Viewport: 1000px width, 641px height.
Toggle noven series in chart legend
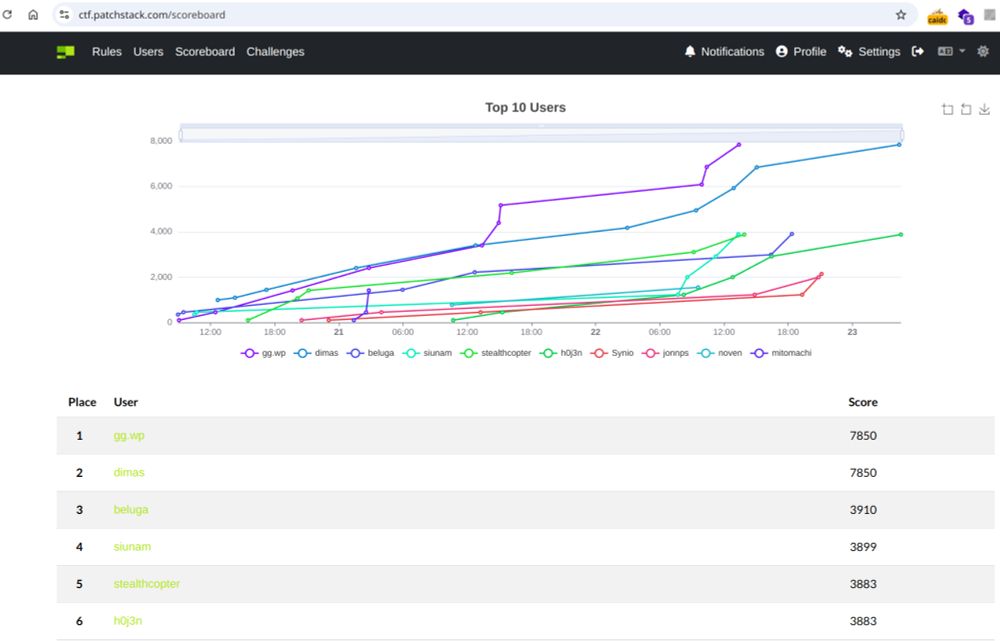(719, 353)
